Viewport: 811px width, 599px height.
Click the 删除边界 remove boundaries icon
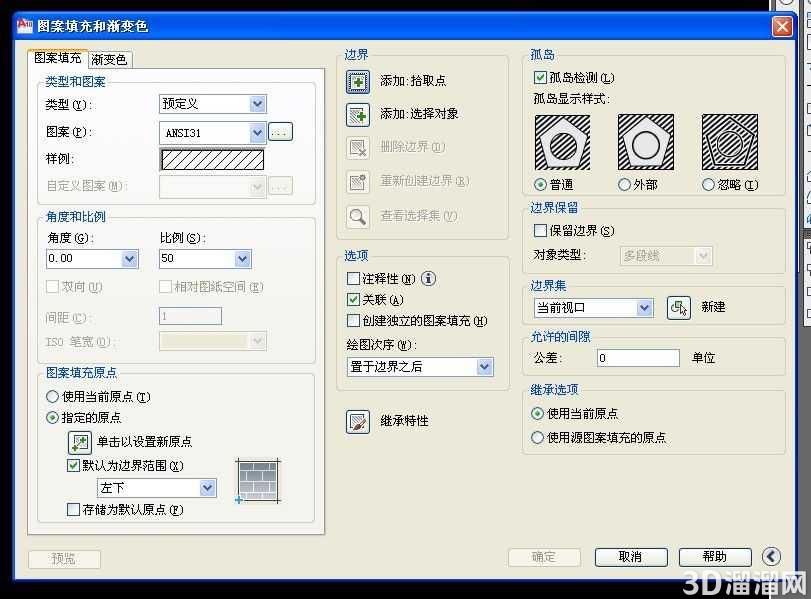click(358, 148)
